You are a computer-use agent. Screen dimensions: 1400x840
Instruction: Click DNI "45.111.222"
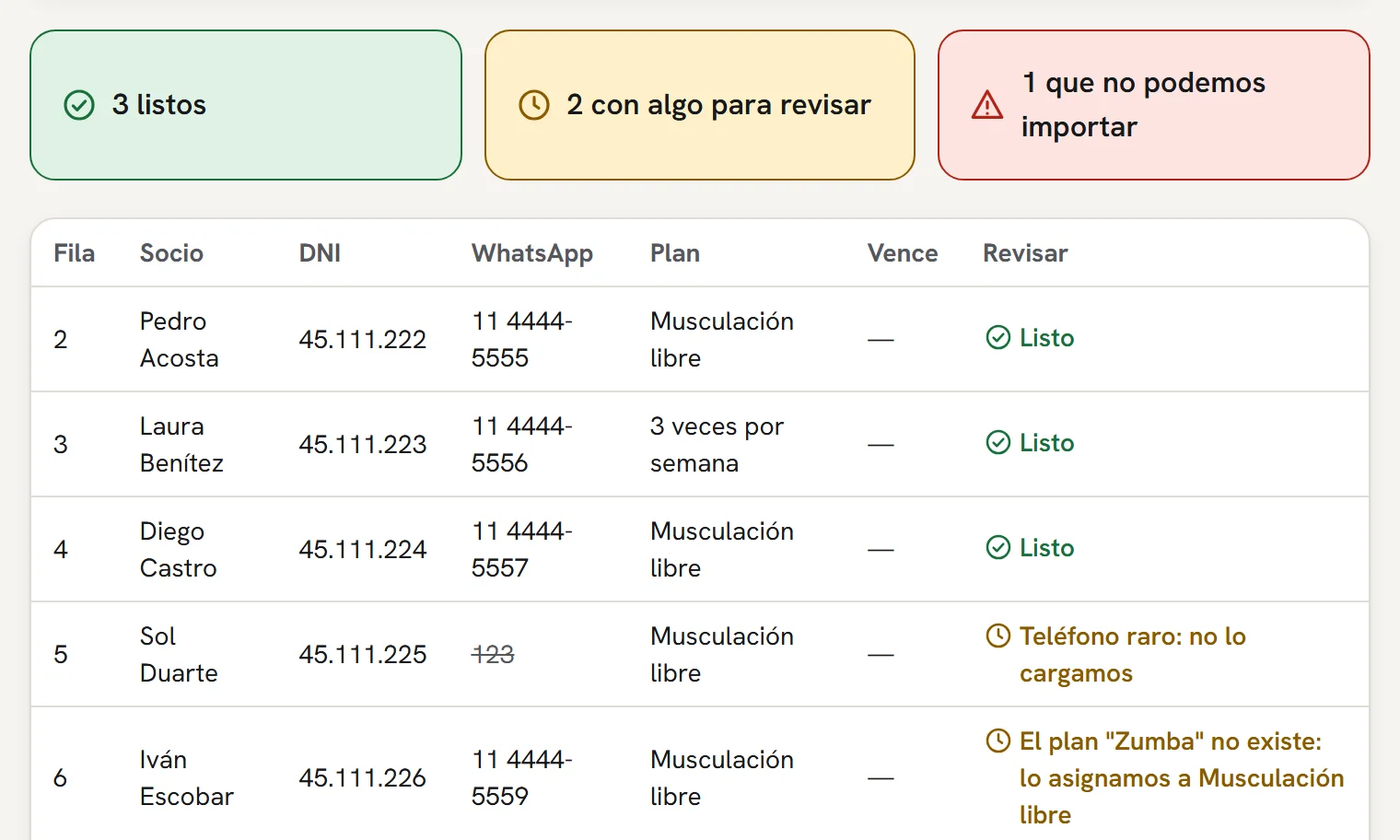[x=363, y=340]
